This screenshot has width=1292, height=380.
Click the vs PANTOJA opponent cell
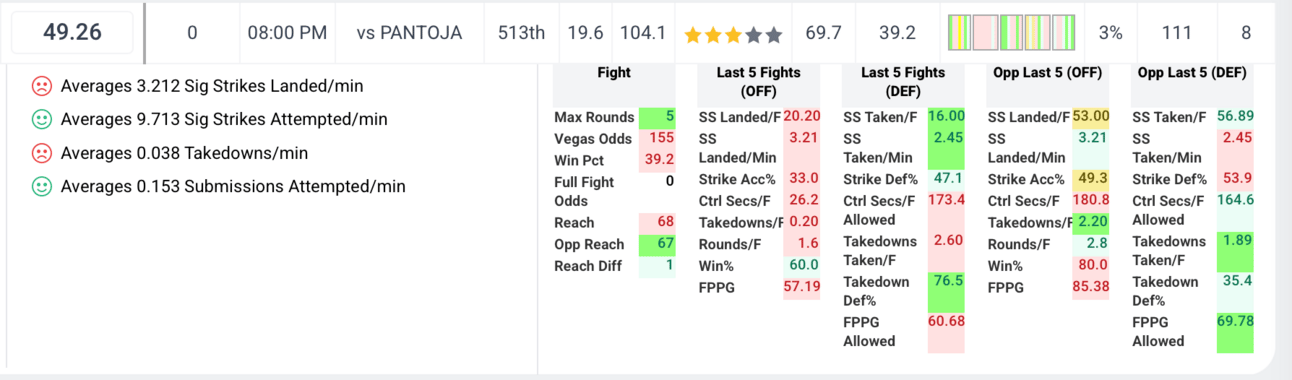409,33
